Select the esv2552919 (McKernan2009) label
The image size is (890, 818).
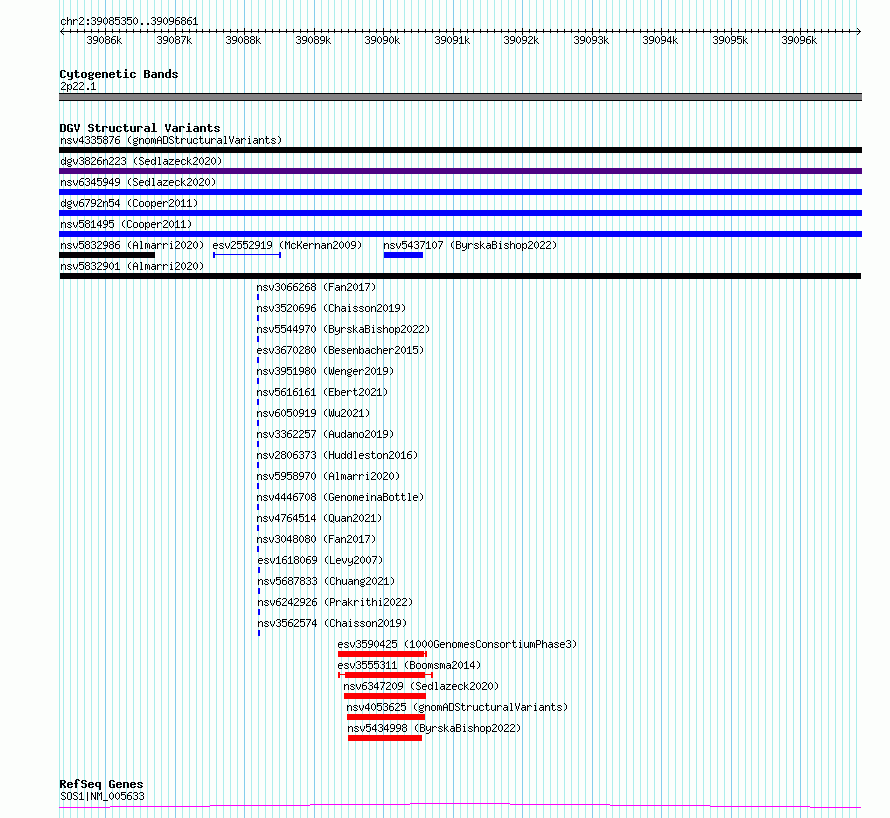pos(287,245)
